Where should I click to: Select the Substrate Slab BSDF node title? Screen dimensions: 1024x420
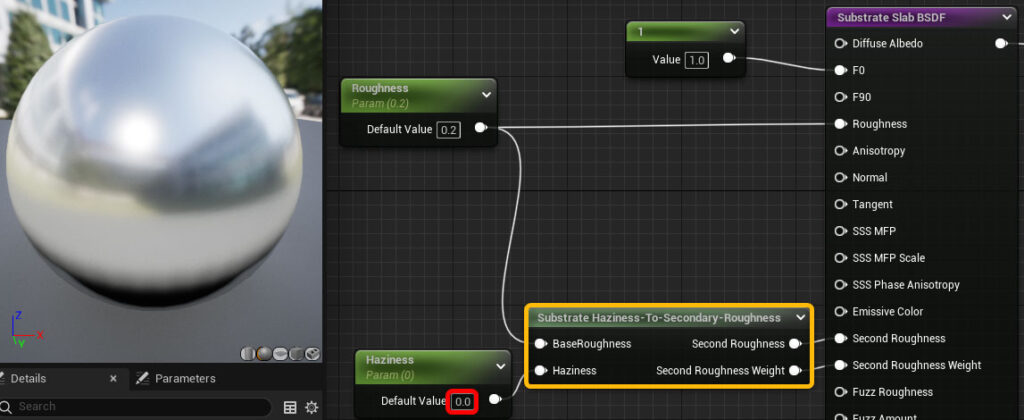coord(891,18)
